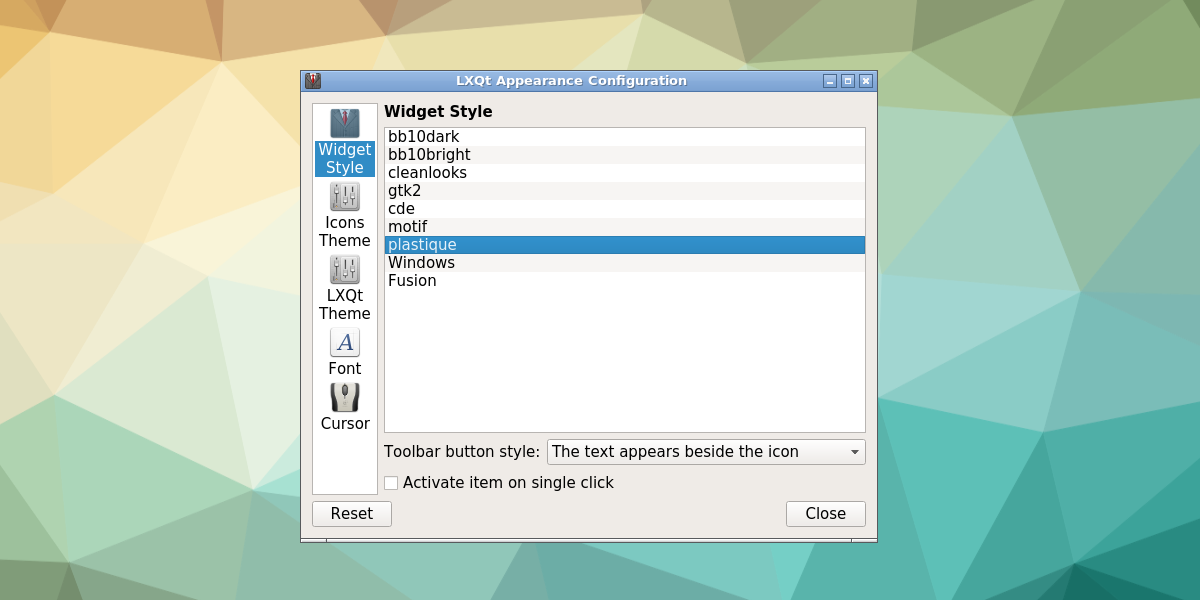Viewport: 1200px width, 600px height.
Task: Open the Cursor mouse icon
Action: tap(345, 398)
